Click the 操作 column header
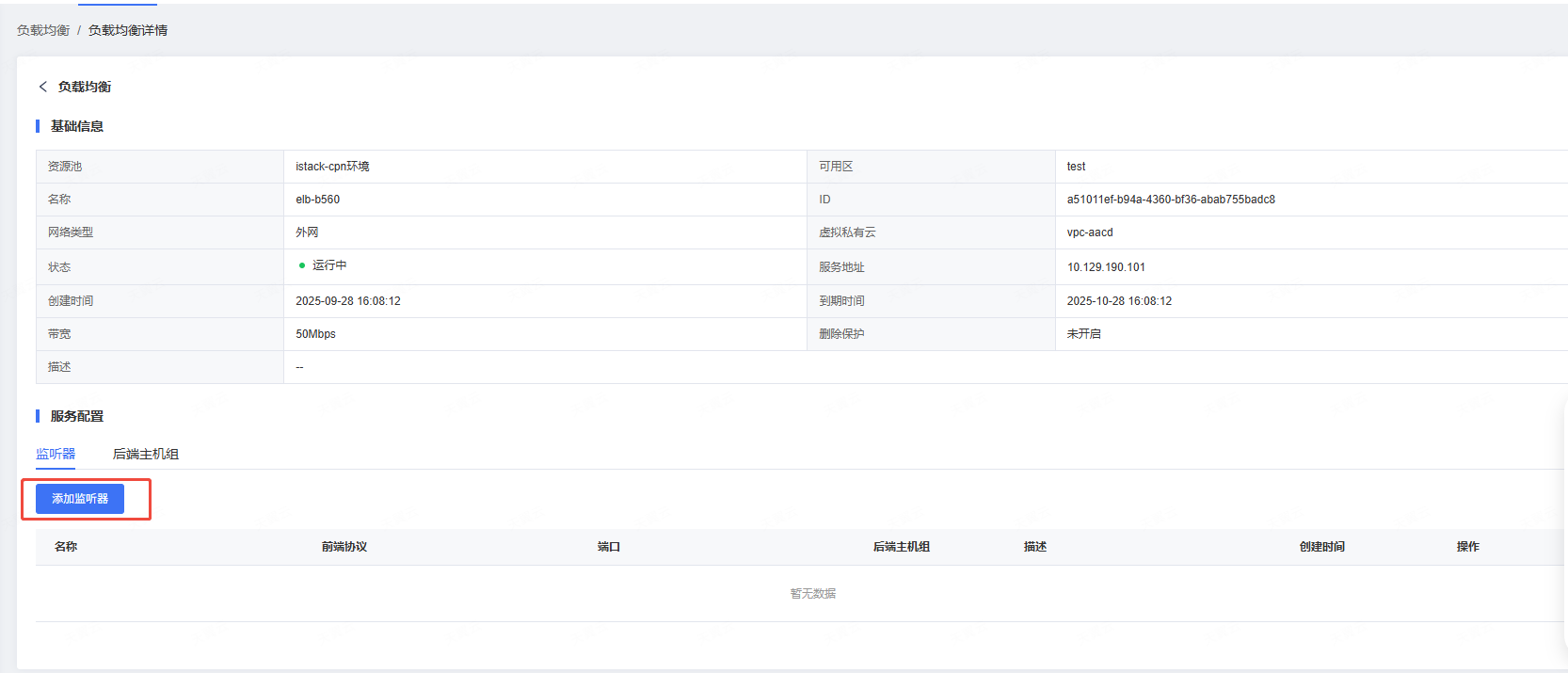 (1467, 547)
